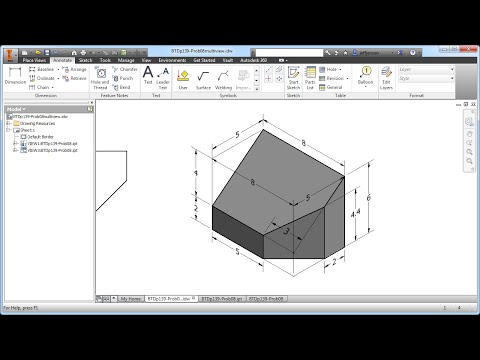Image resolution: width=480 pixels, height=360 pixels.
Task: Select the Bend note tool
Action: pos(121,87)
